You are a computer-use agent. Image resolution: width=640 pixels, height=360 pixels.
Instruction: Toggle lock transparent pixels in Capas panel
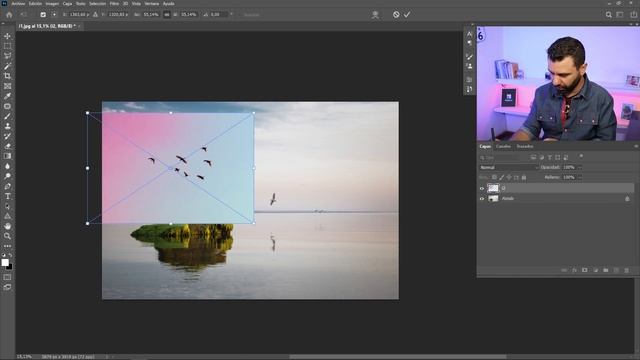tap(494, 178)
